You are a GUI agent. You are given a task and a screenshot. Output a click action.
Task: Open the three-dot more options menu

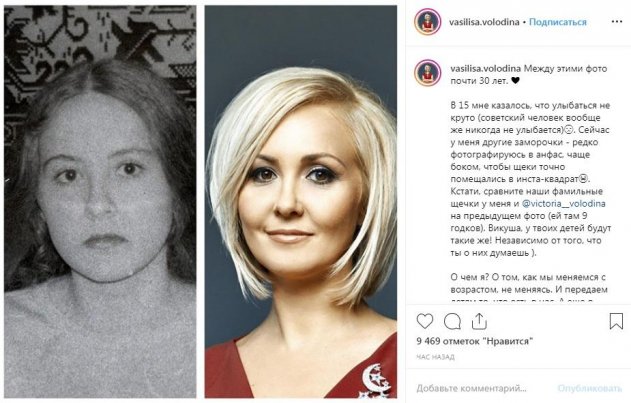click(617, 22)
